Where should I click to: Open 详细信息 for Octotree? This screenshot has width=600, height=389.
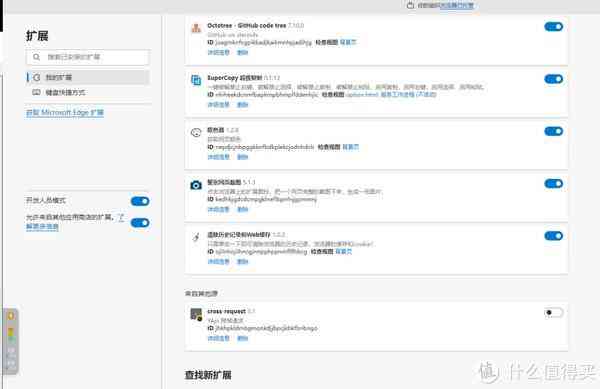pos(218,52)
